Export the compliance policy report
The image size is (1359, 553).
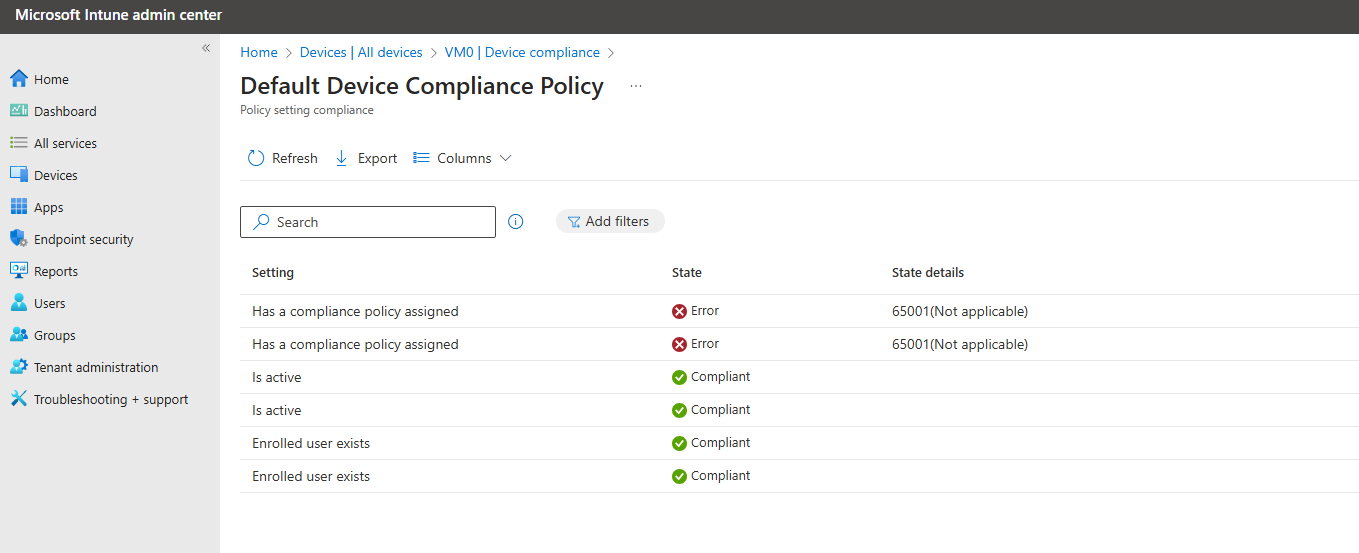coord(366,158)
